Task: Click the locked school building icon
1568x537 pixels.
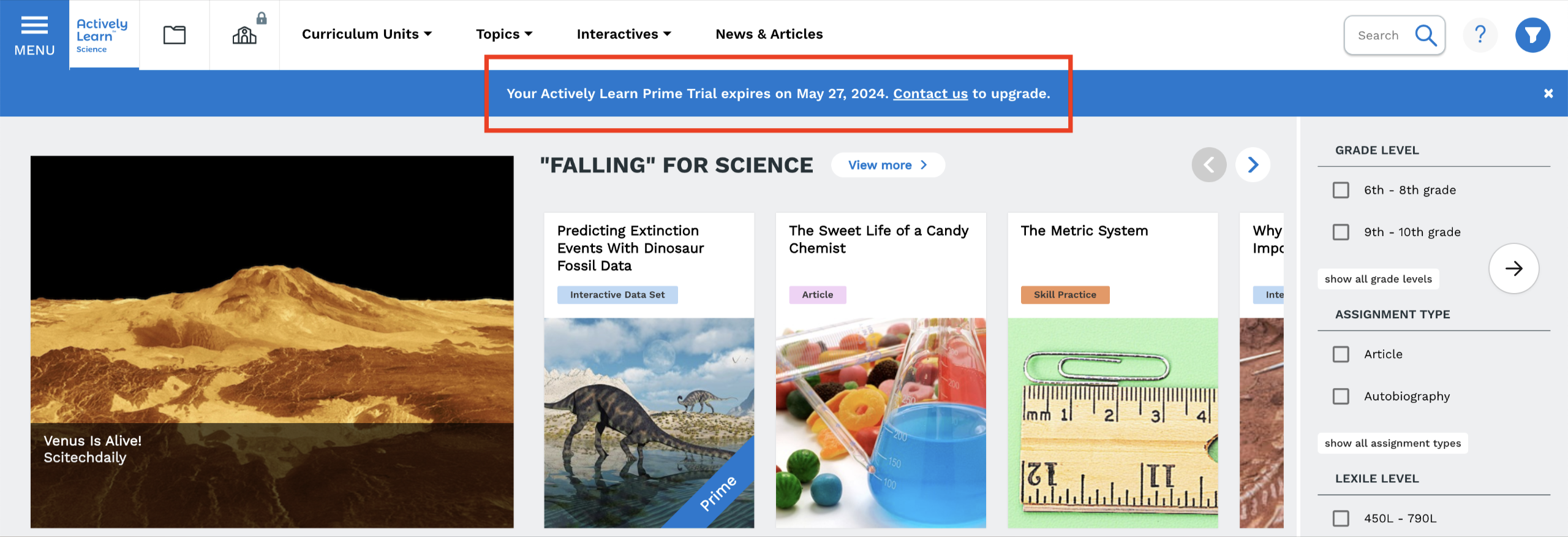Action: pyautogui.click(x=245, y=35)
